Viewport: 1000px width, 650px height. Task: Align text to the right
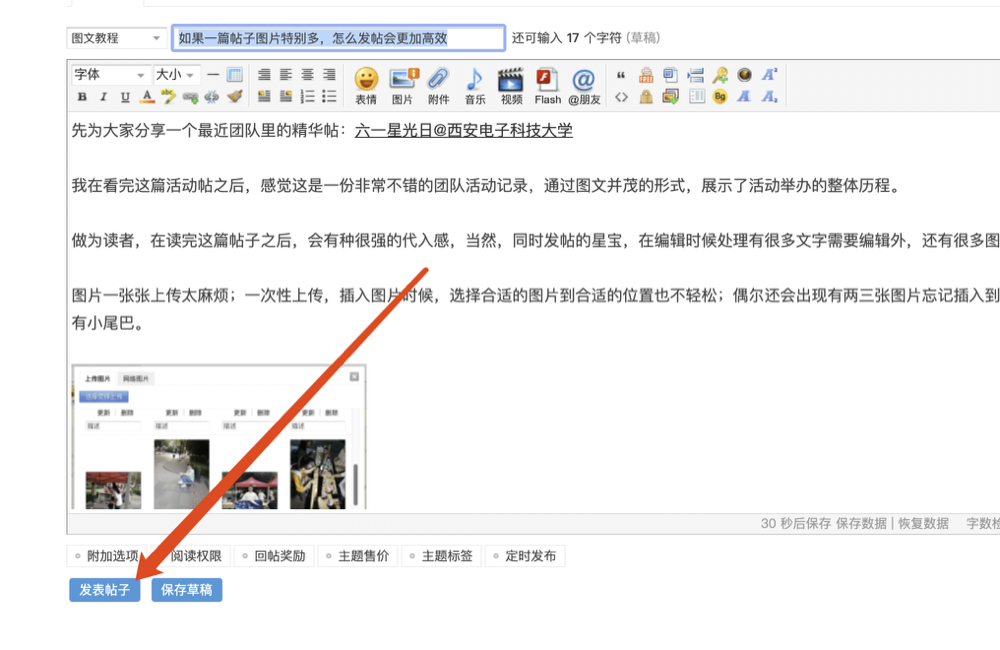click(329, 75)
